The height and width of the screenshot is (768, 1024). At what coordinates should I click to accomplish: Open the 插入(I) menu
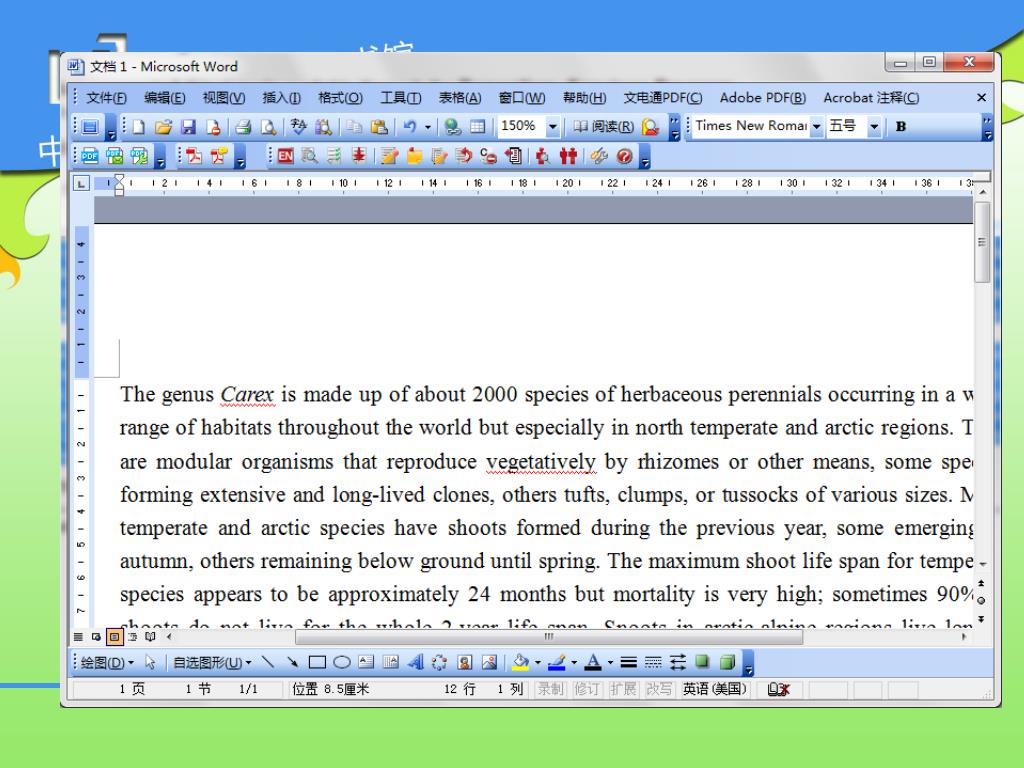(x=281, y=98)
